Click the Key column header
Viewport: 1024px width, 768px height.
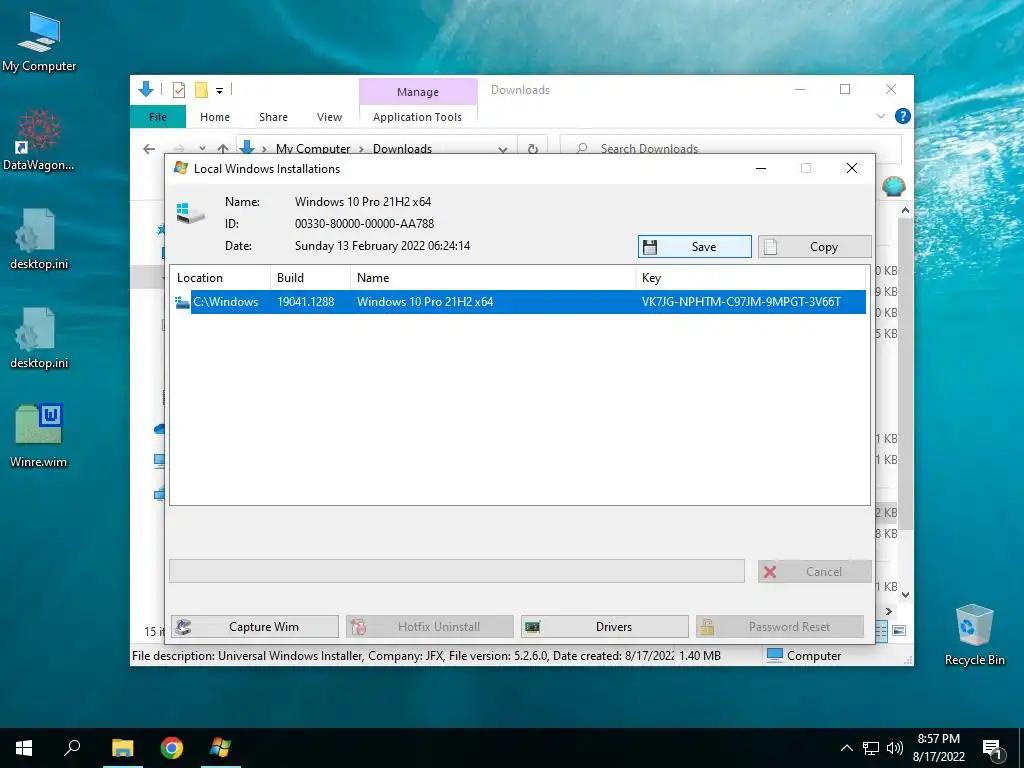tap(752, 278)
